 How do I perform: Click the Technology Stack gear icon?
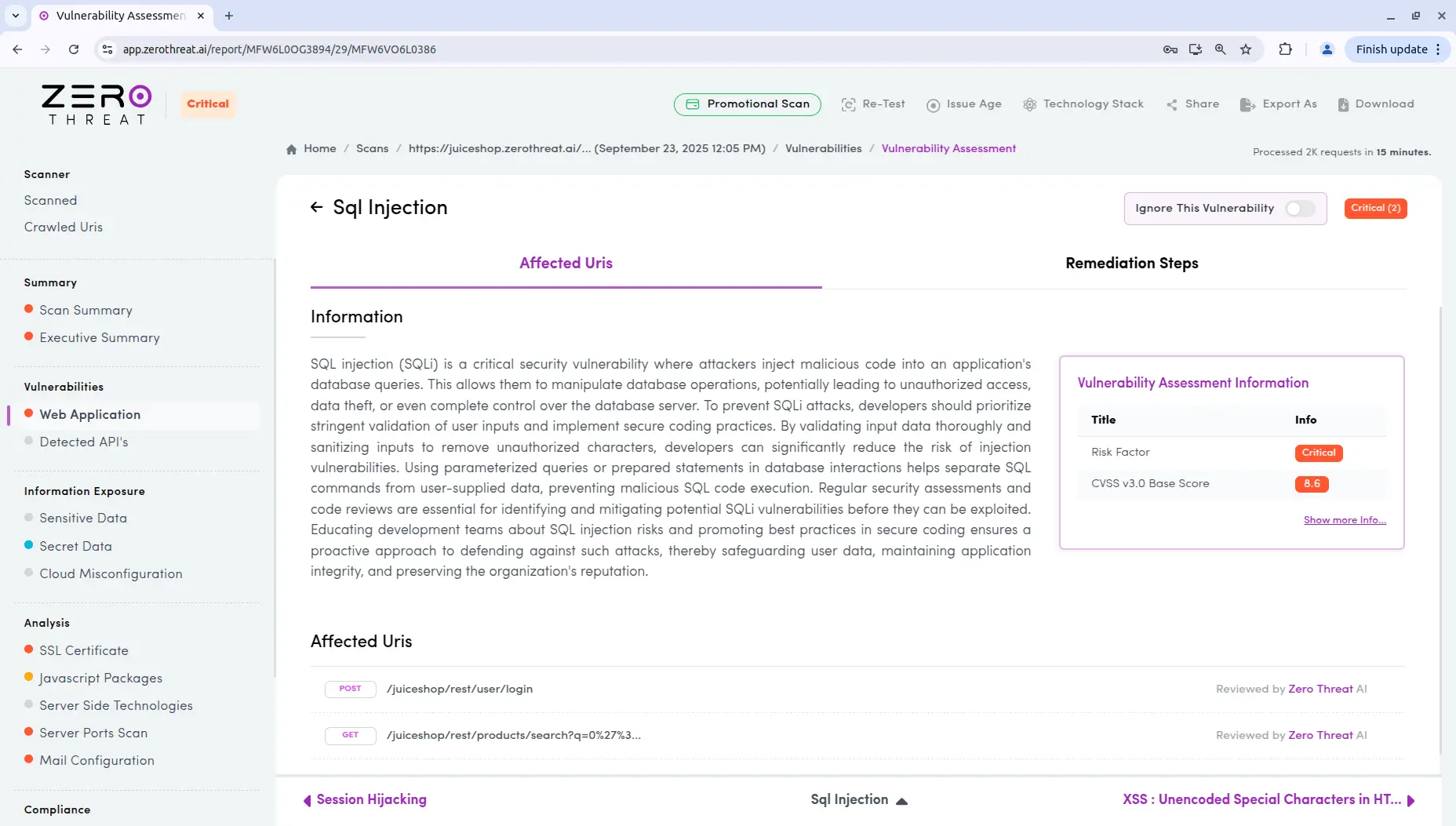(1029, 104)
